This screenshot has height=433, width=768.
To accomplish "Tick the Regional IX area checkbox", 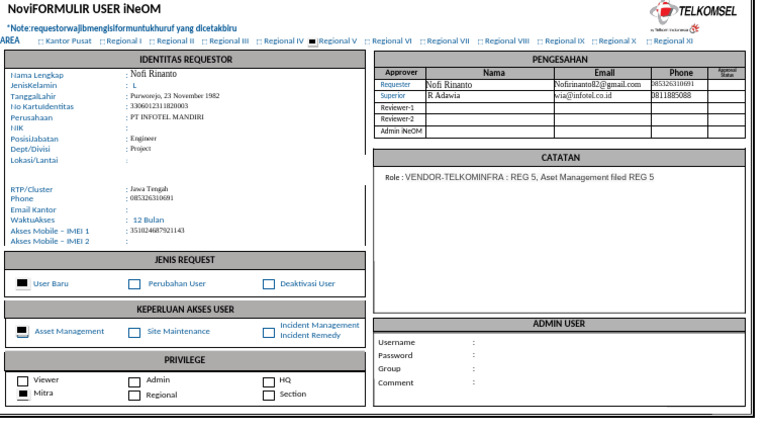I will [x=540, y=42].
